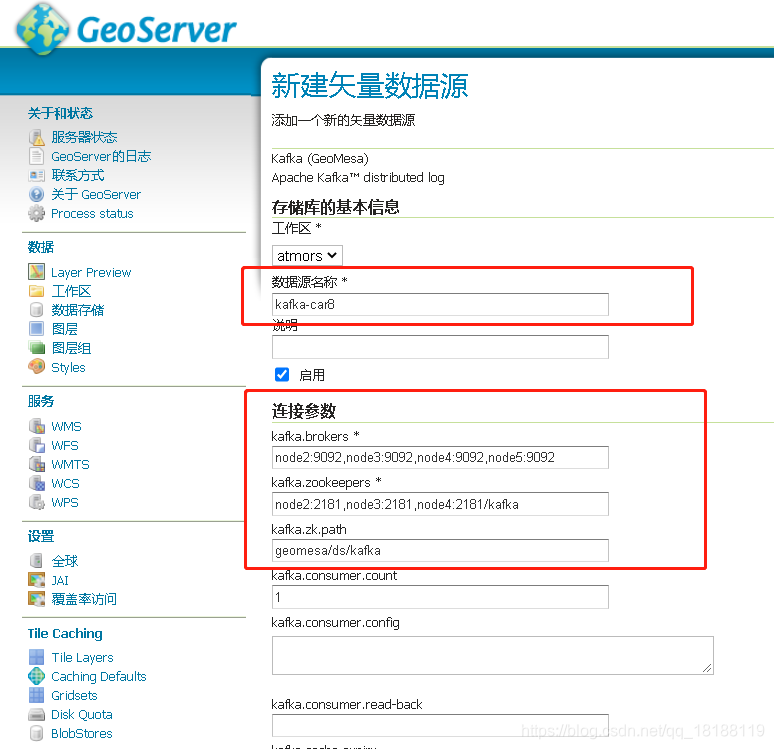Click the data source name field kafka-car8
Viewport: 774px width, 749px height.
(x=440, y=305)
